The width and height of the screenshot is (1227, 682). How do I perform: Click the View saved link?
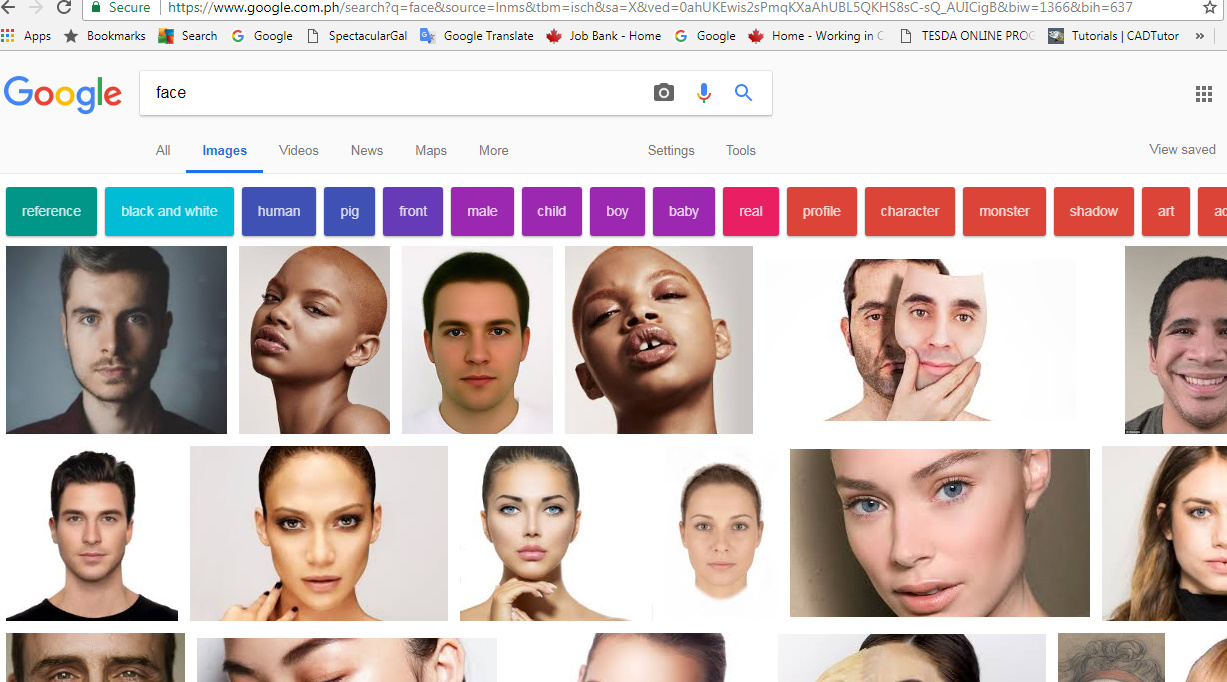tap(1182, 149)
